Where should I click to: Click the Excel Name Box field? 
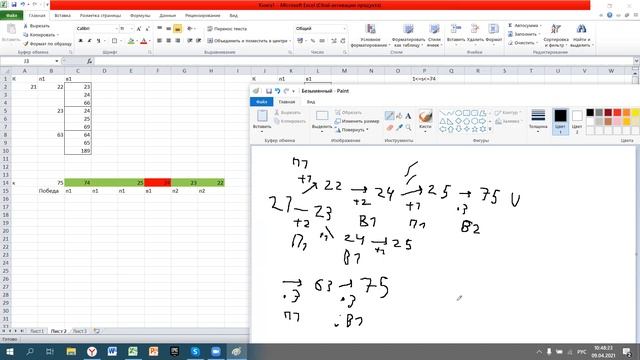point(27,61)
